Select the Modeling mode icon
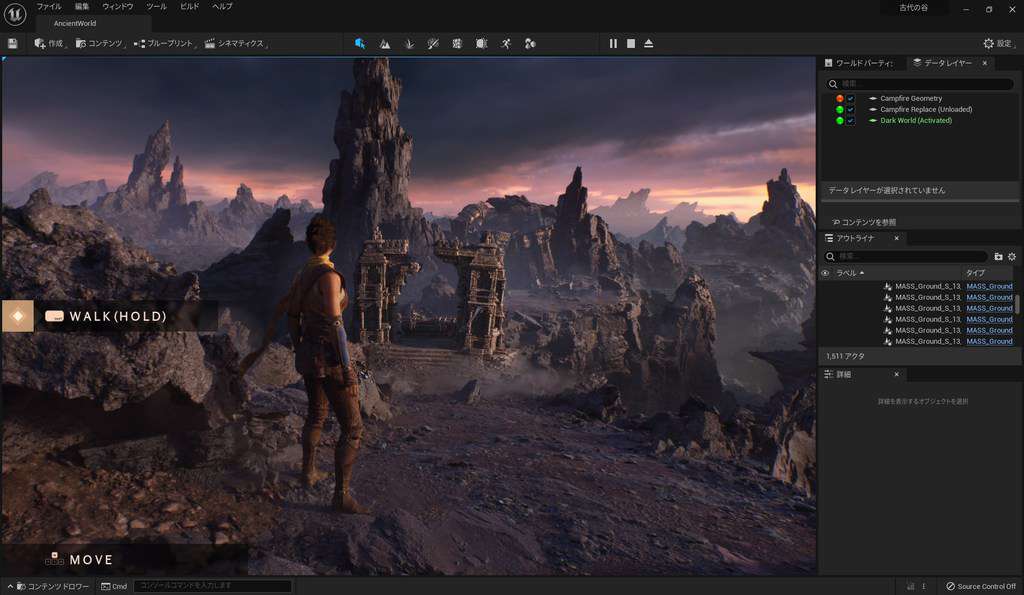This screenshot has height=595, width=1024. 457,44
